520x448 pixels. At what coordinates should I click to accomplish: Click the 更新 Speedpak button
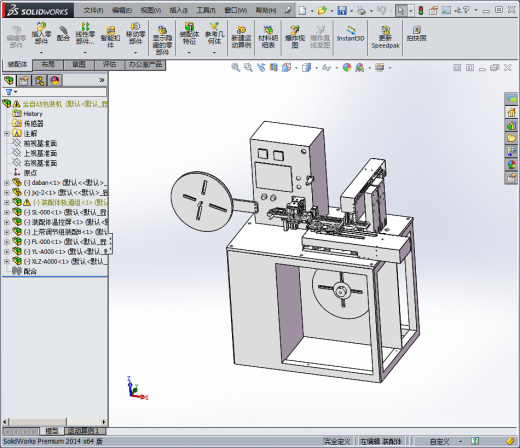point(385,37)
